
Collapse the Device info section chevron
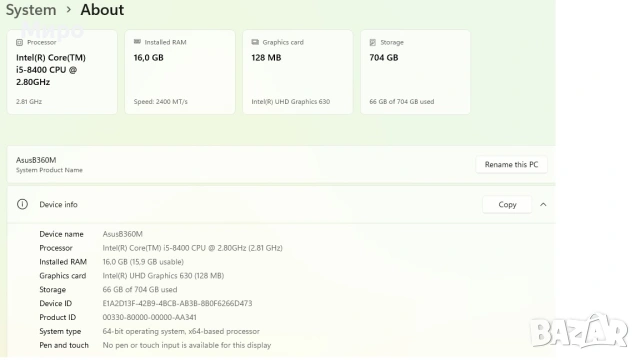click(x=543, y=204)
